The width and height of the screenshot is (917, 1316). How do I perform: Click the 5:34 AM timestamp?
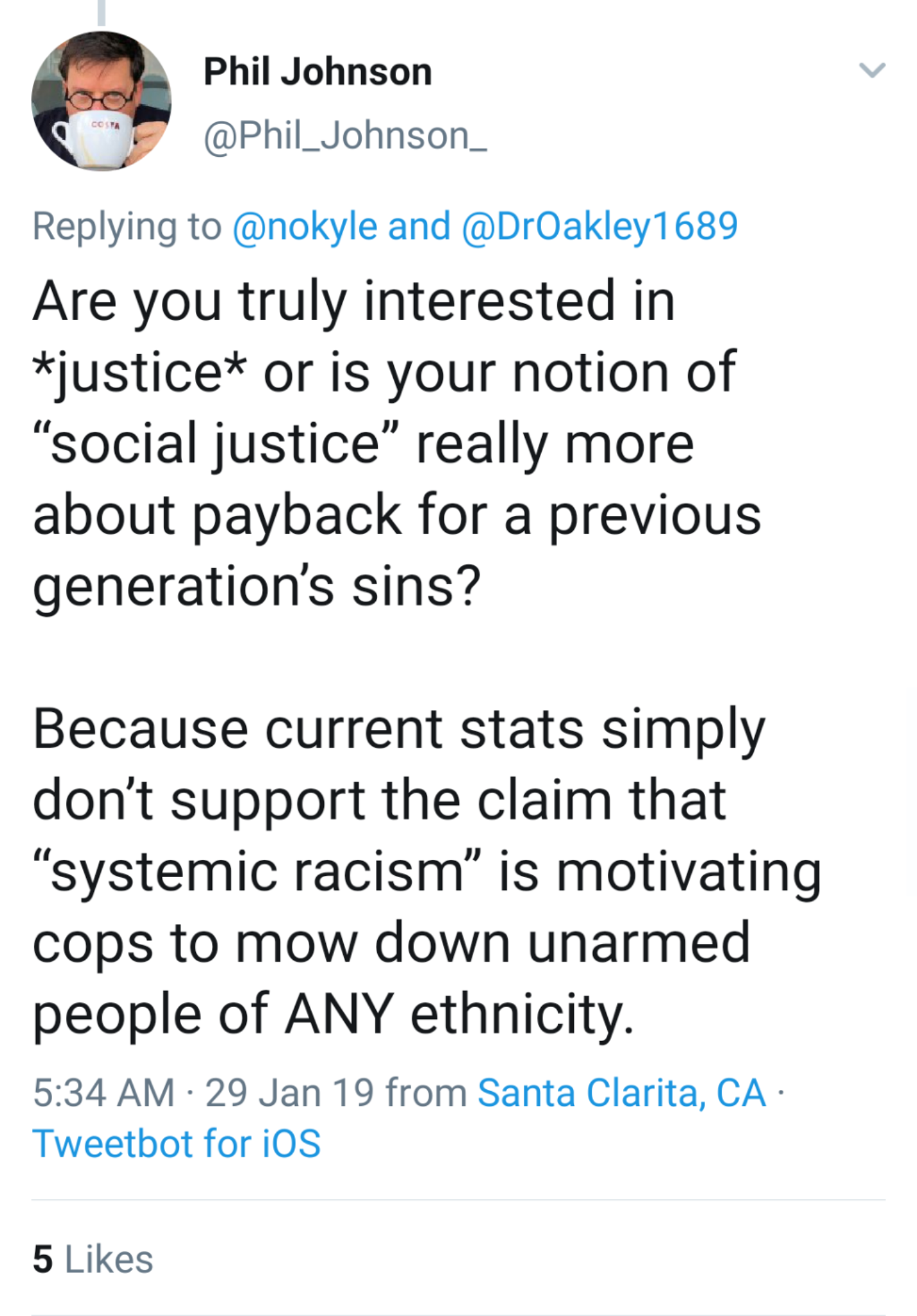coord(103,1092)
